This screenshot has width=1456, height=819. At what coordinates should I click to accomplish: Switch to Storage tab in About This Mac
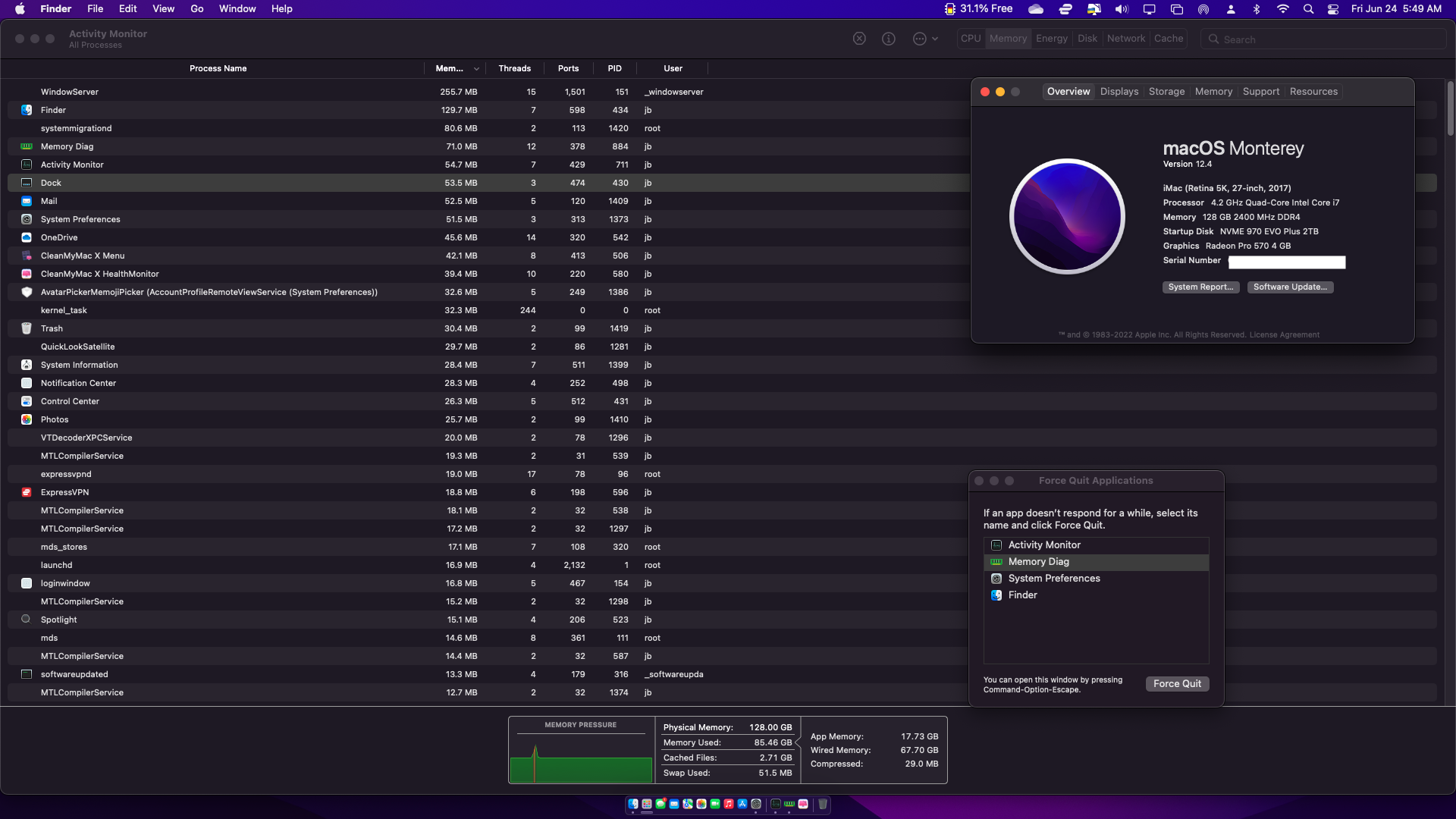point(1166,92)
